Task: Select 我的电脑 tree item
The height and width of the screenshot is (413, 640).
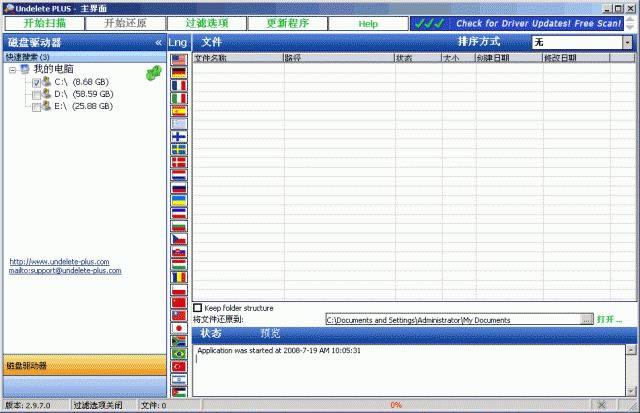Action: [x=53, y=69]
